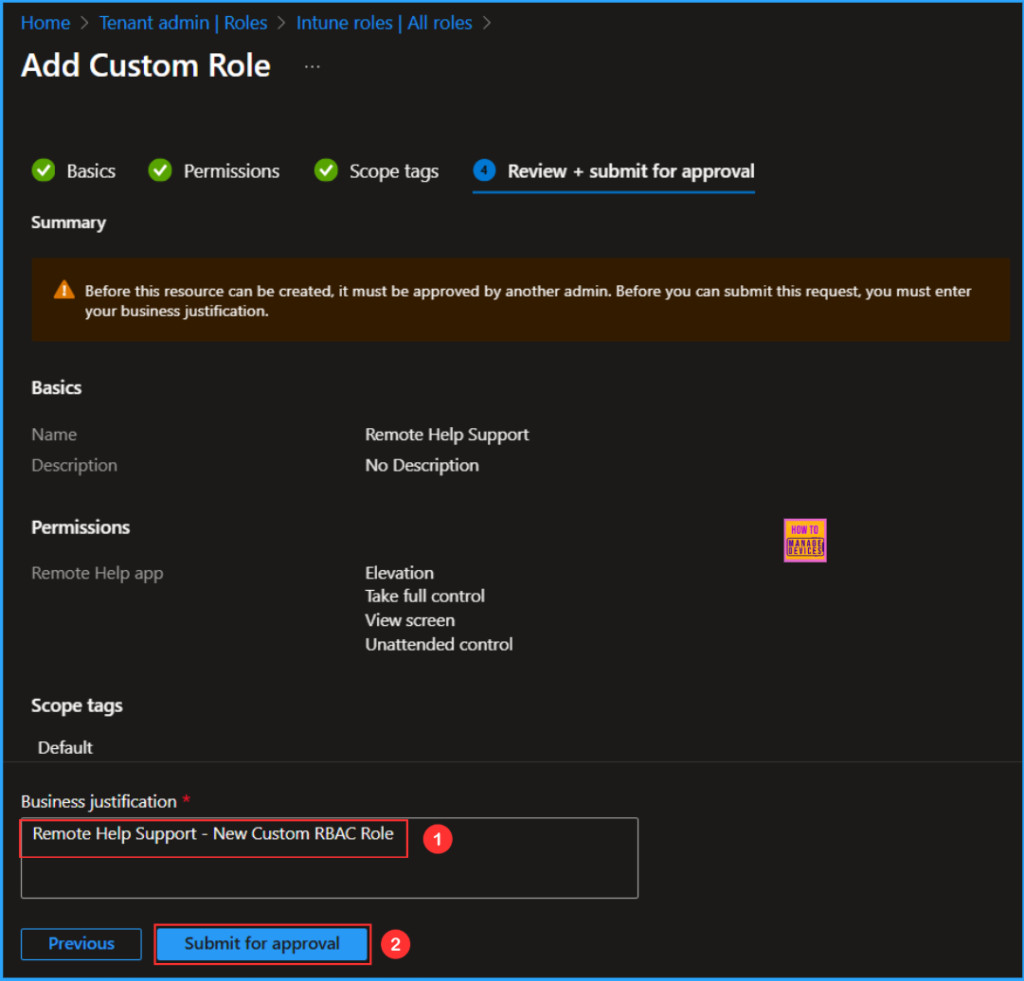Click the 'Summary' heading

[x=69, y=223]
